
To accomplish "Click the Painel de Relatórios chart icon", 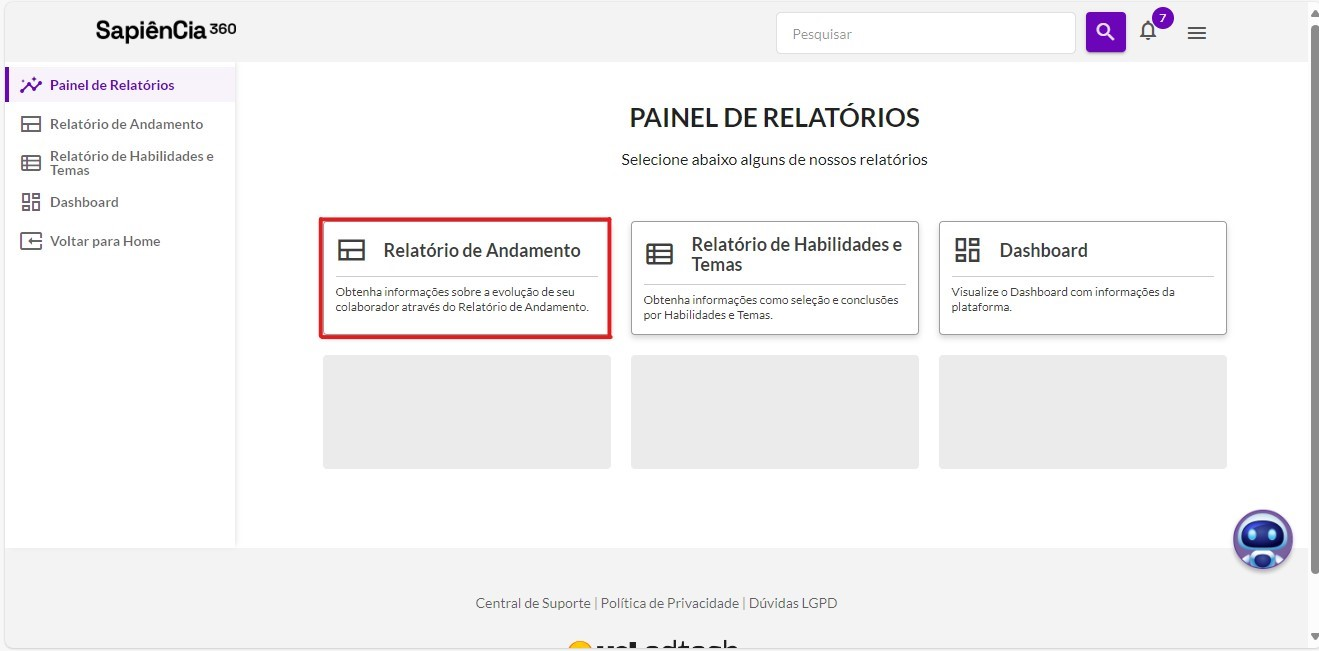I will click(x=31, y=85).
